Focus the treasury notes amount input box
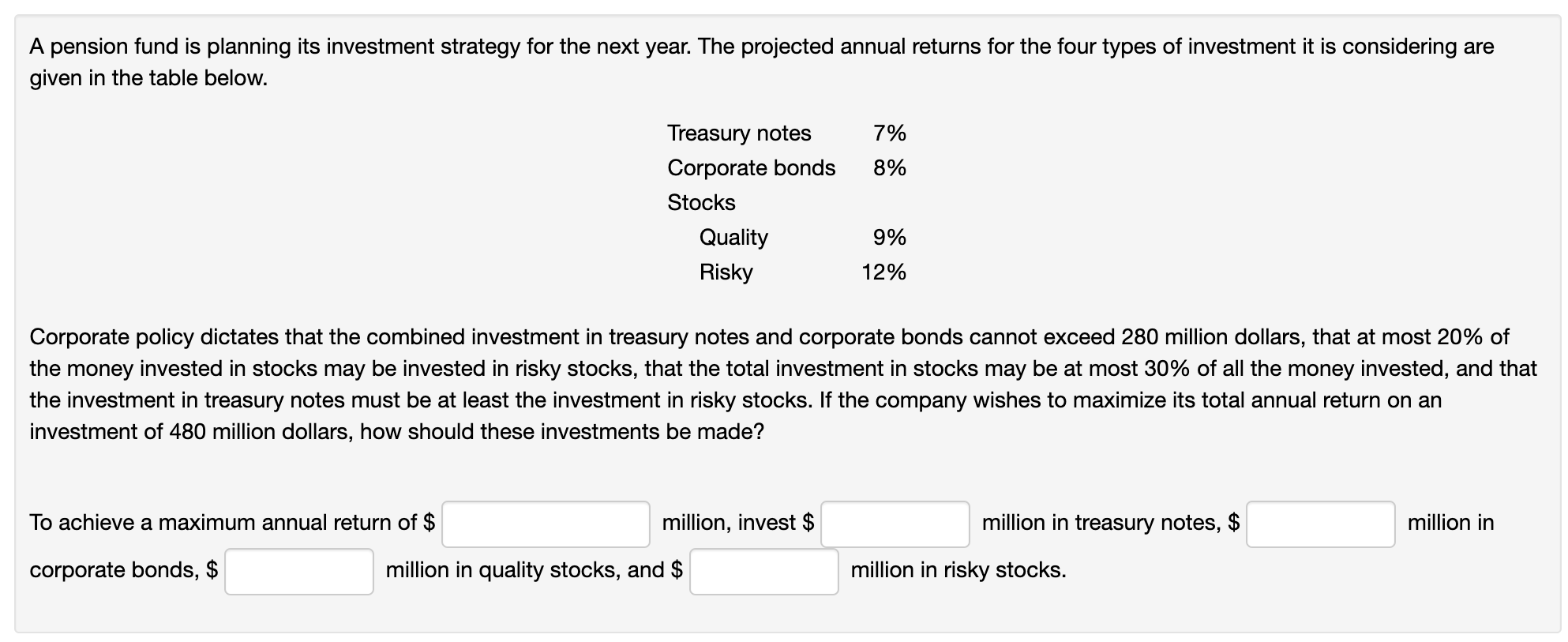This screenshot has width=1568, height=642. point(895,524)
